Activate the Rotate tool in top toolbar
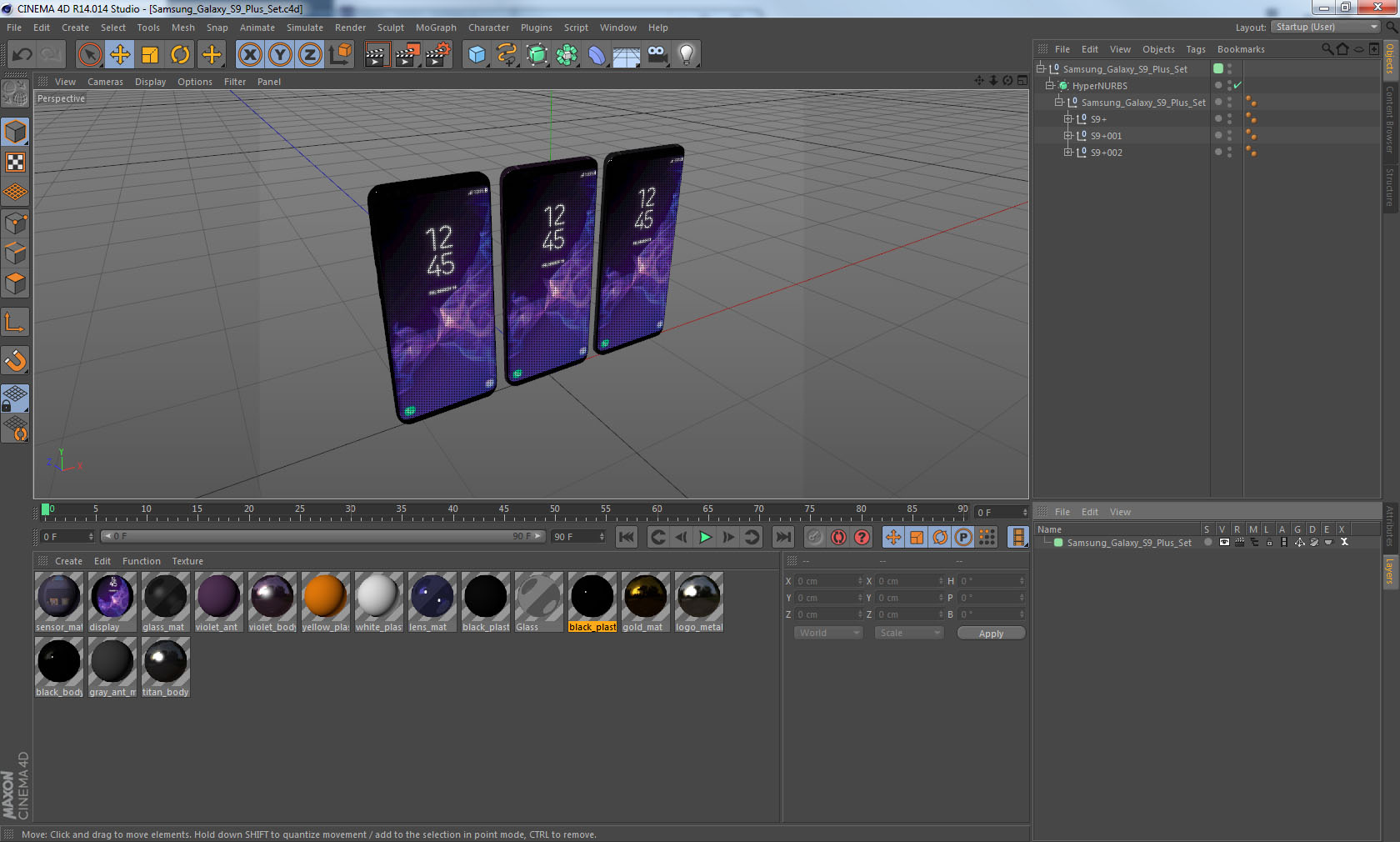The height and width of the screenshot is (842, 1400). [180, 55]
